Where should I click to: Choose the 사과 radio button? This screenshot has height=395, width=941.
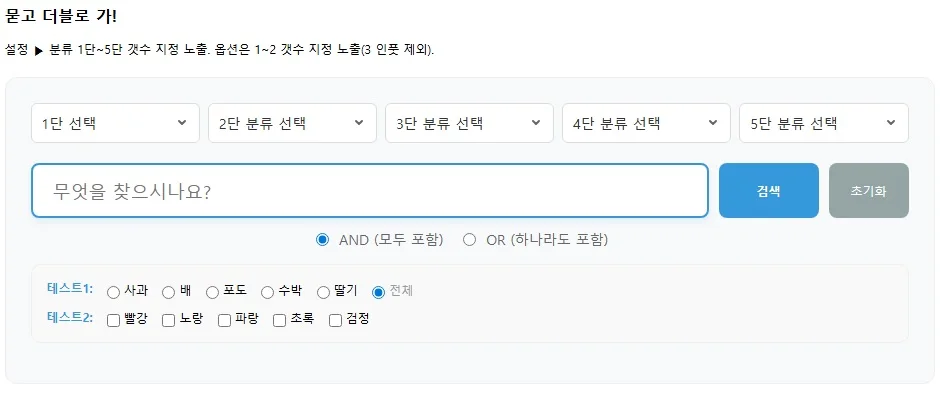pos(113,292)
